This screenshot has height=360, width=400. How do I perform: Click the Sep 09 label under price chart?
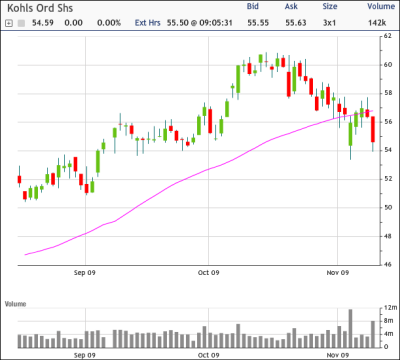[x=84, y=273]
